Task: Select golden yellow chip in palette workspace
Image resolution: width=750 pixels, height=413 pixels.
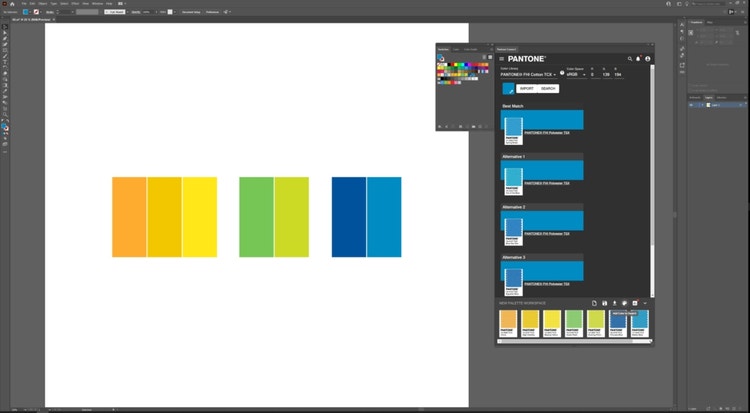Action: 530,324
